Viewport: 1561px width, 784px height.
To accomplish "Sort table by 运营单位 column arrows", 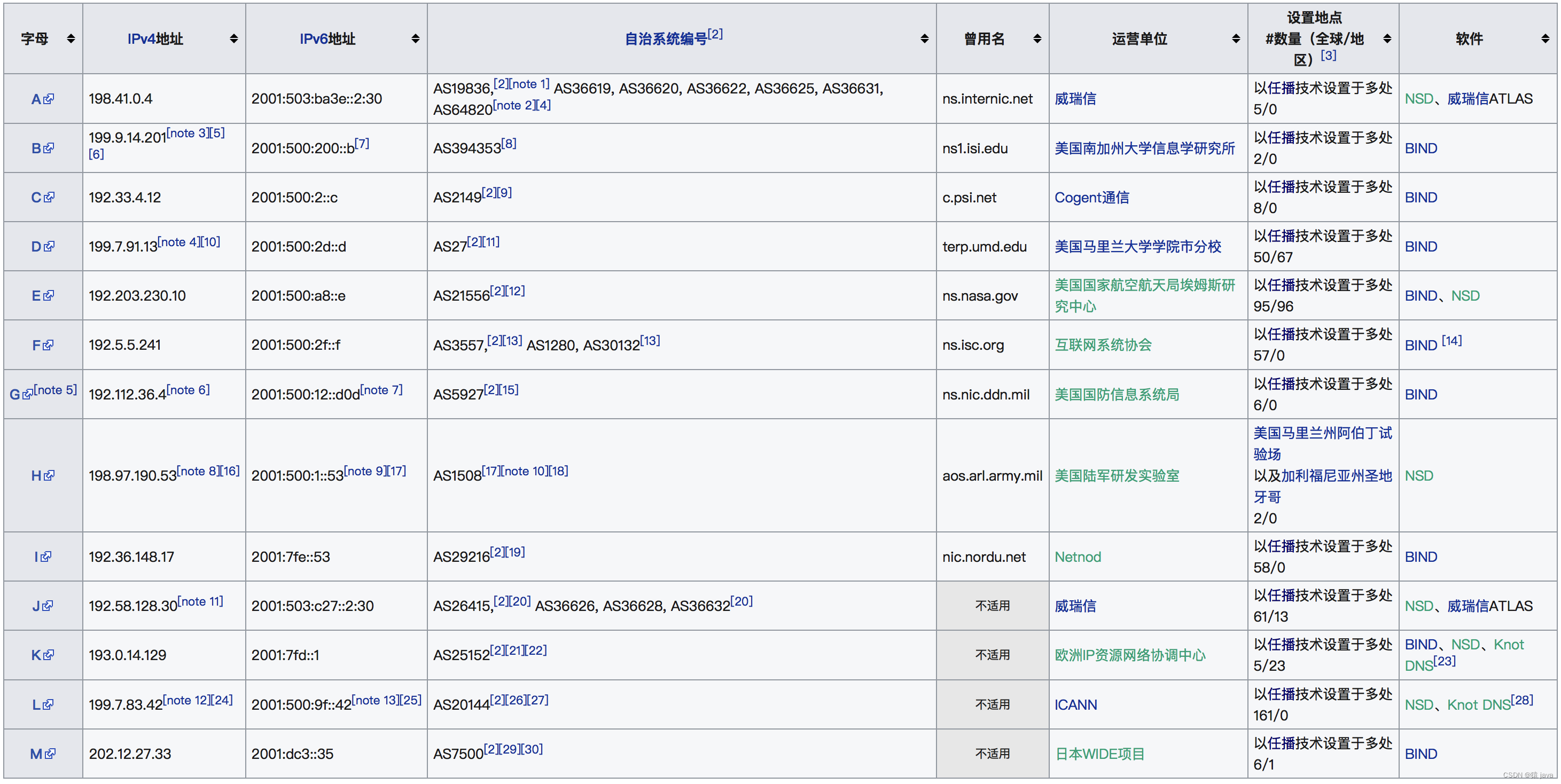I will (x=1236, y=39).
